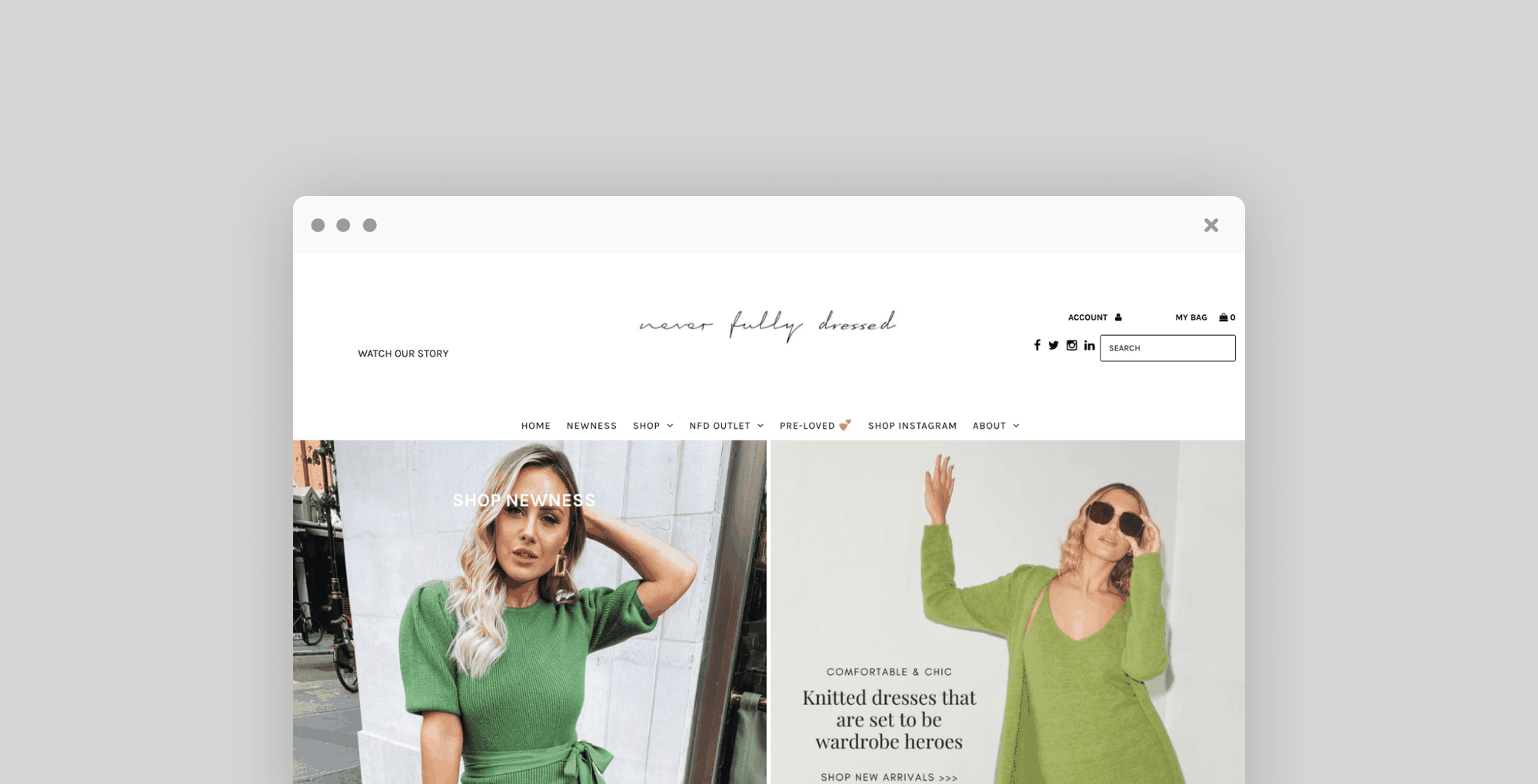
Task: Focus the Search input field
Action: point(1167,348)
